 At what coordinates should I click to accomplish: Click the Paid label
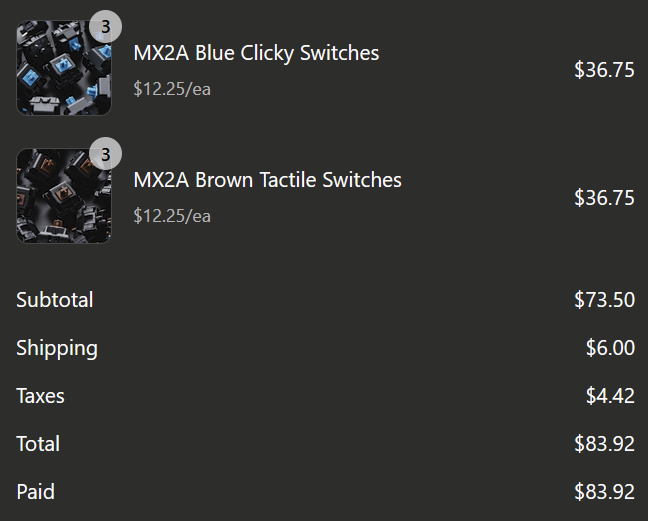pyautogui.click(x=35, y=492)
